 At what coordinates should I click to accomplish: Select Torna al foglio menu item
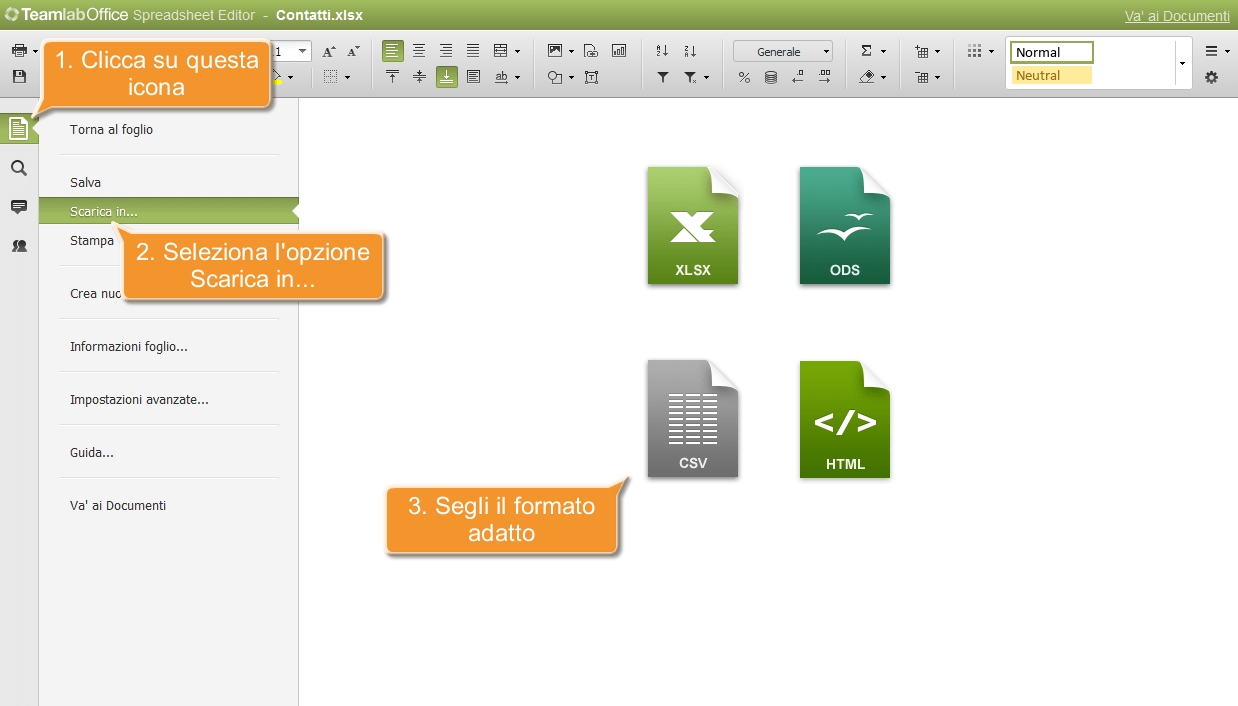click(x=111, y=129)
